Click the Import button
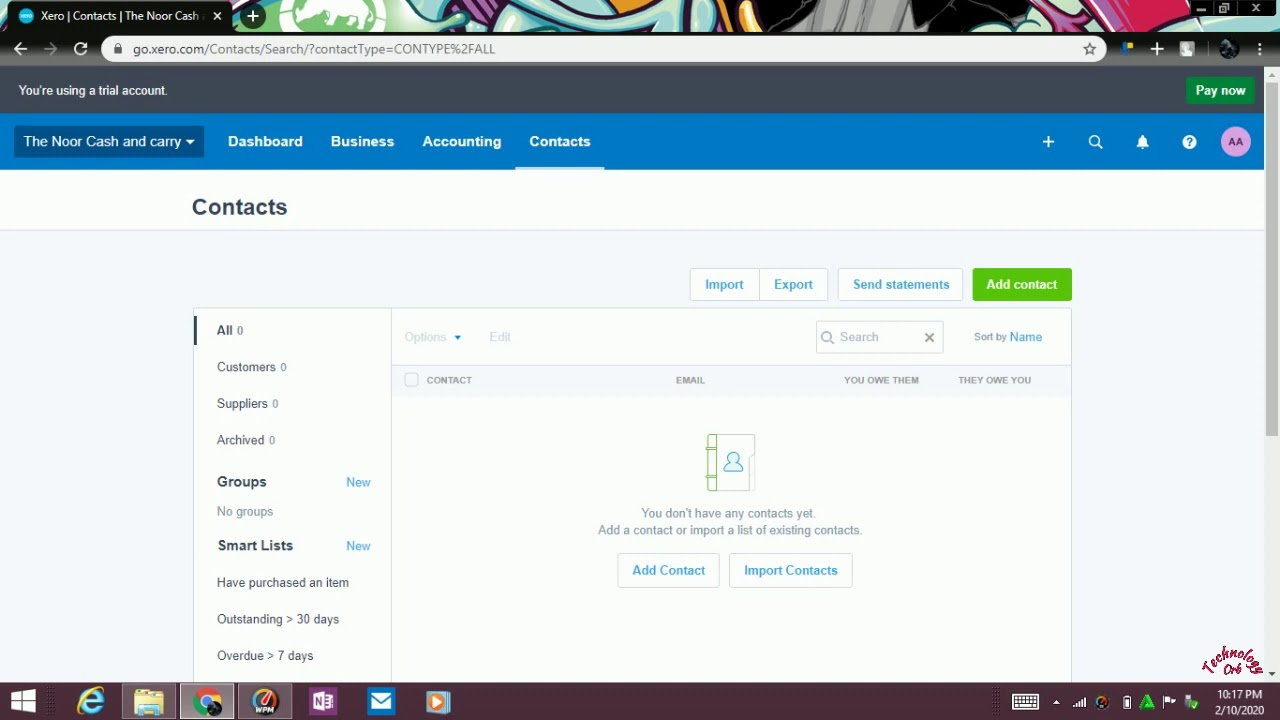This screenshot has height=720, width=1280. pyautogui.click(x=724, y=285)
